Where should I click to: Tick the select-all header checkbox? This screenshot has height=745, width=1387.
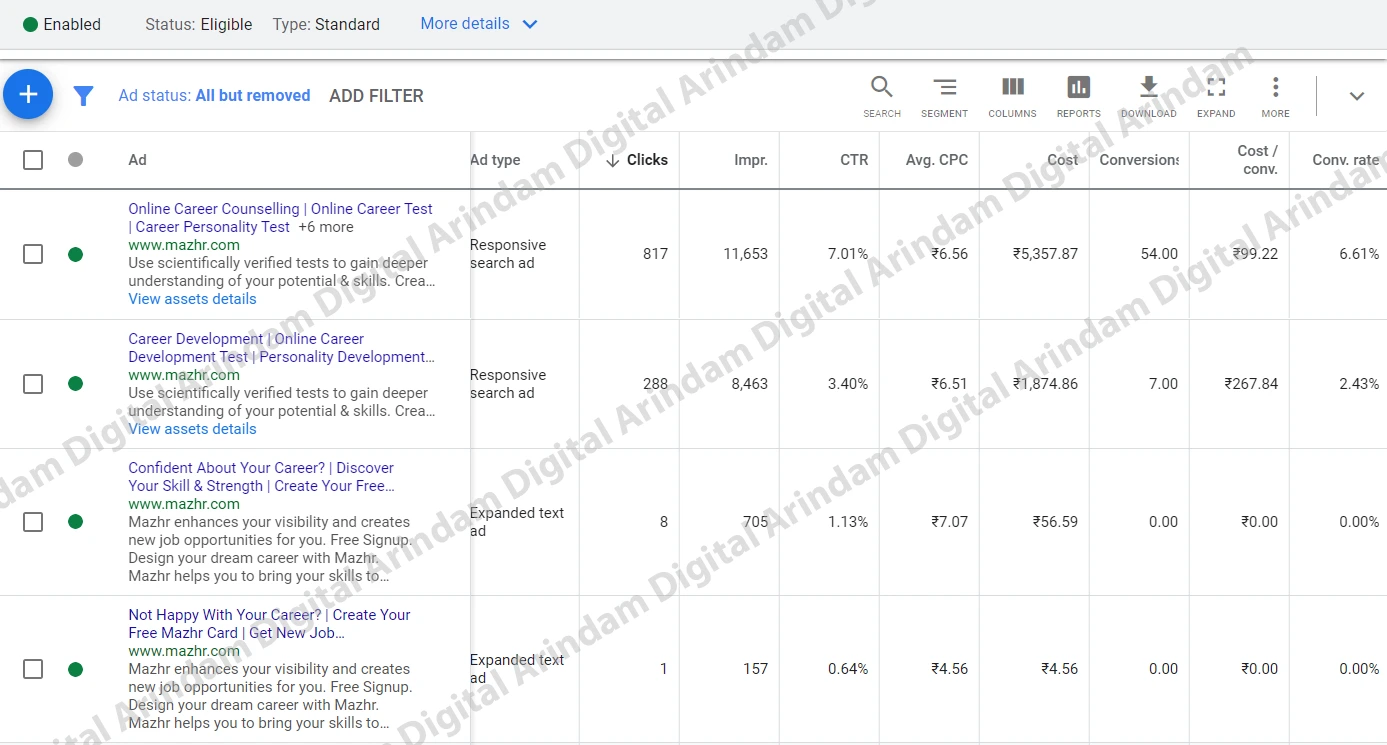[33, 160]
